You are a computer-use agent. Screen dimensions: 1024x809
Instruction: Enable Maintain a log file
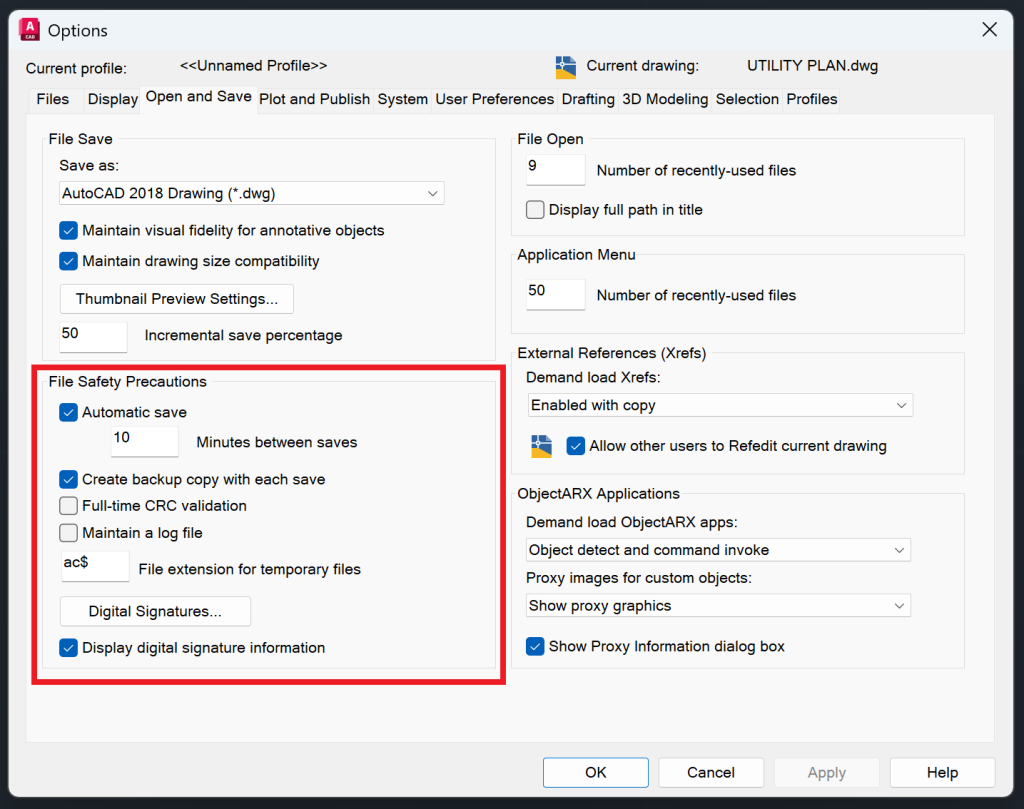[68, 532]
